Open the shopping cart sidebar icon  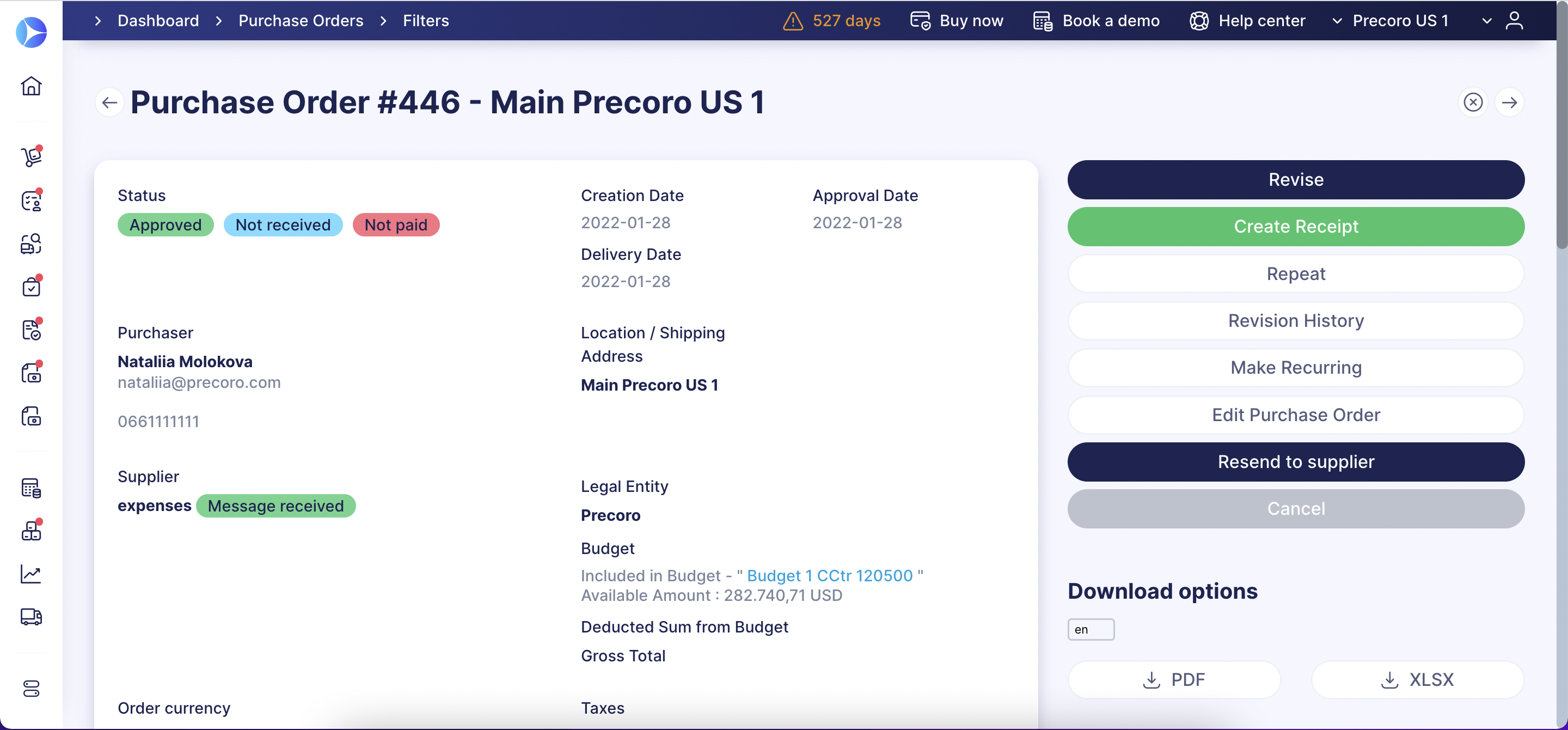point(31,156)
